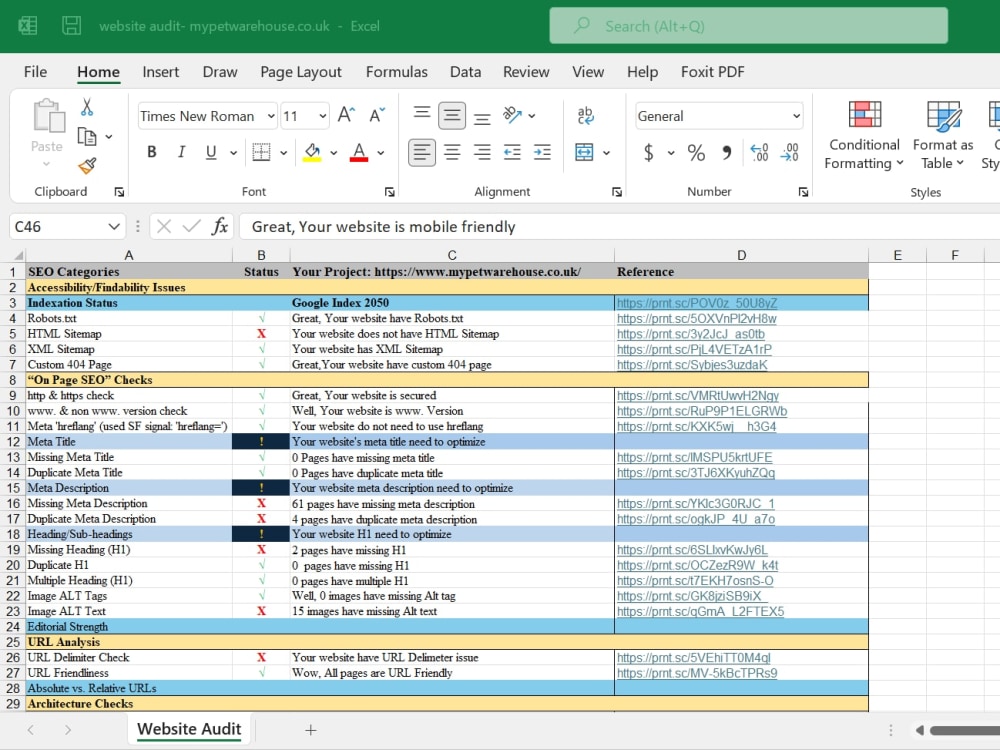The height and width of the screenshot is (750, 1000).
Task: Open the prnt.sc link for Robots.txt row
Action: tap(696, 318)
